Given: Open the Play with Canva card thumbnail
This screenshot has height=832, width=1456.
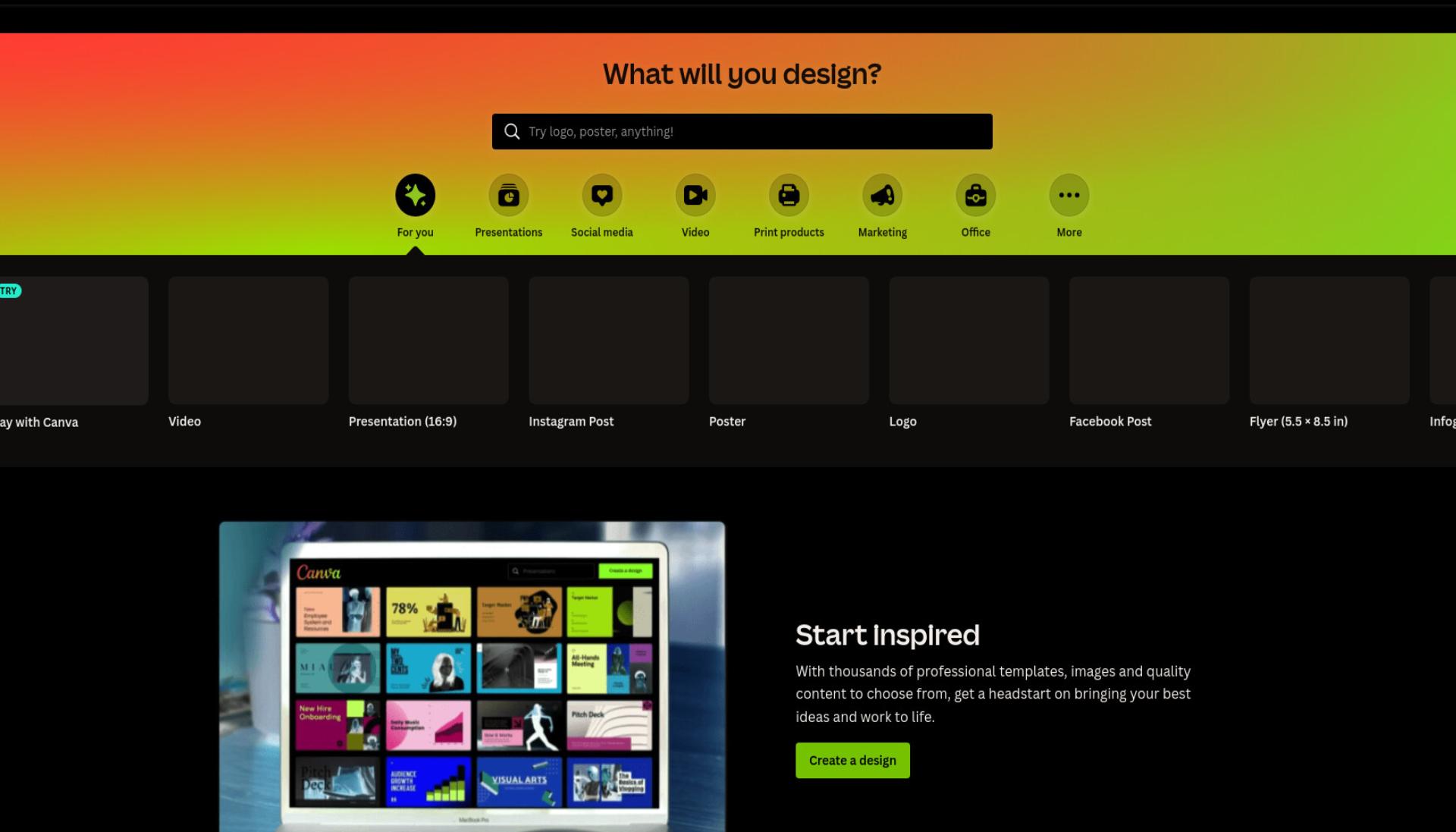Looking at the screenshot, I should point(74,340).
